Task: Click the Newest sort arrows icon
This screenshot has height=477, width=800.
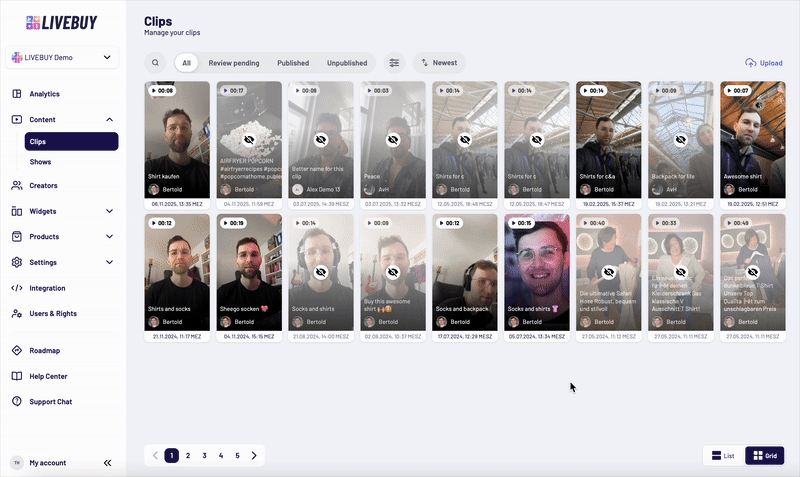Action: click(x=424, y=63)
